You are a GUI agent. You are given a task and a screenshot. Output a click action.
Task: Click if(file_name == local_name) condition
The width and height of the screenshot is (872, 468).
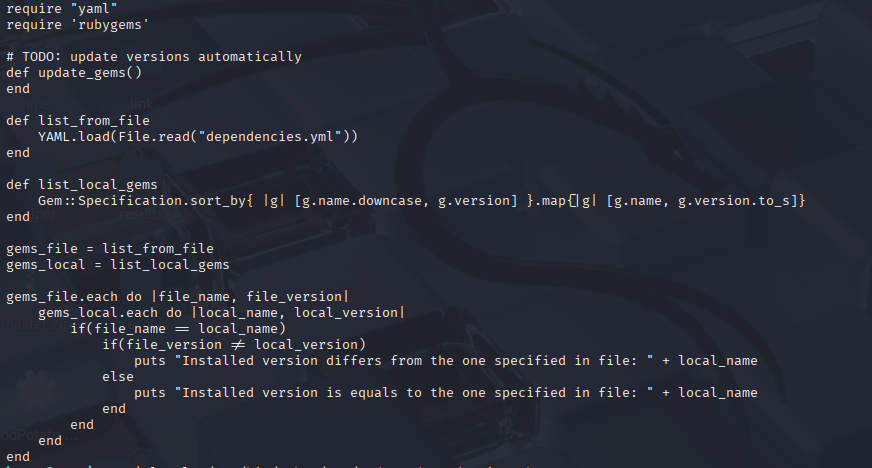click(x=178, y=329)
